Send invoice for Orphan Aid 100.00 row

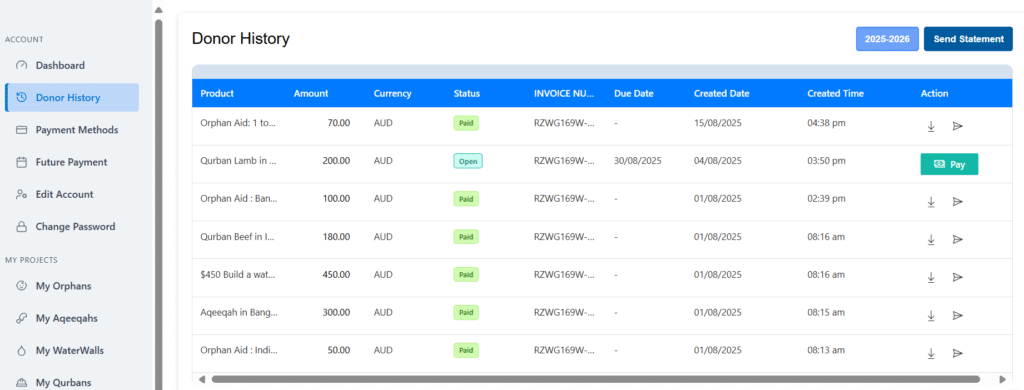[x=957, y=202]
